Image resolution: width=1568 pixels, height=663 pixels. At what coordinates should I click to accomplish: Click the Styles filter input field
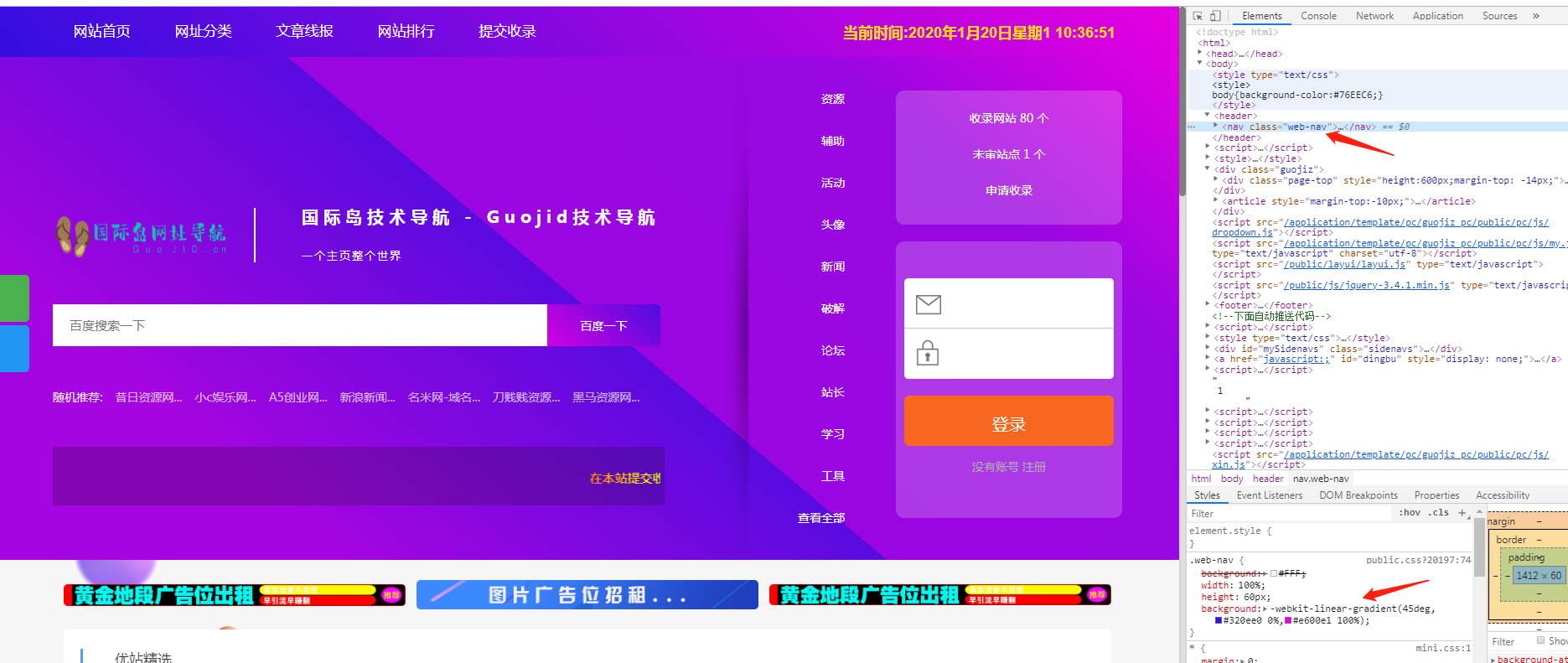(x=1291, y=514)
